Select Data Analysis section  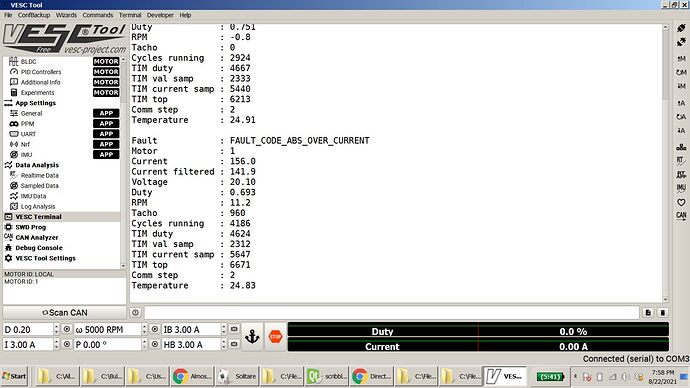pyautogui.click(x=62, y=165)
